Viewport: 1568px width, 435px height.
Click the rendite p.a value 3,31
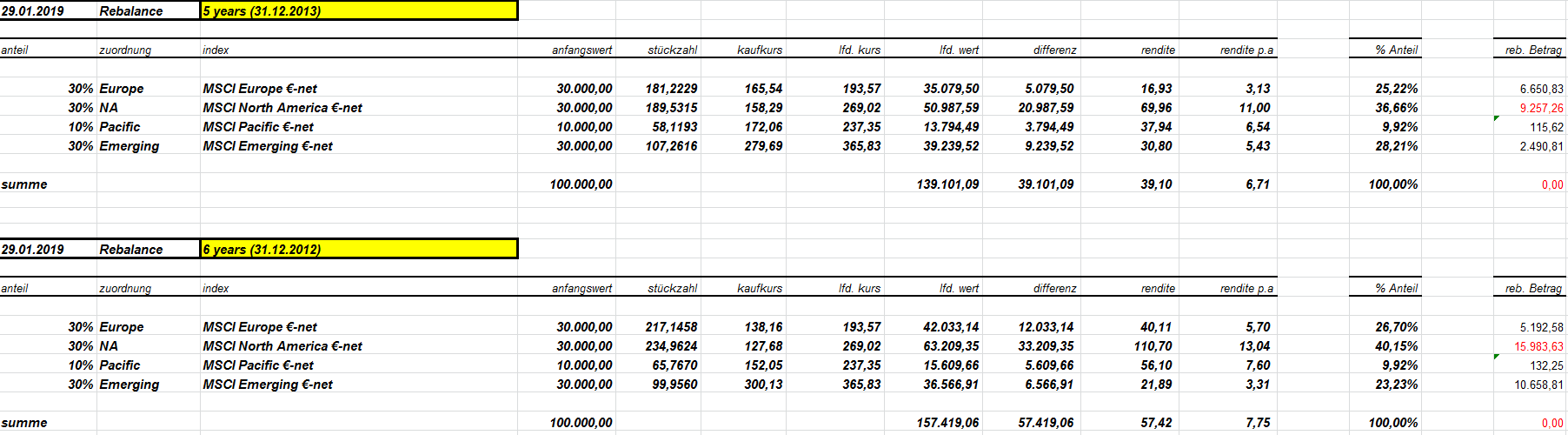click(1258, 385)
